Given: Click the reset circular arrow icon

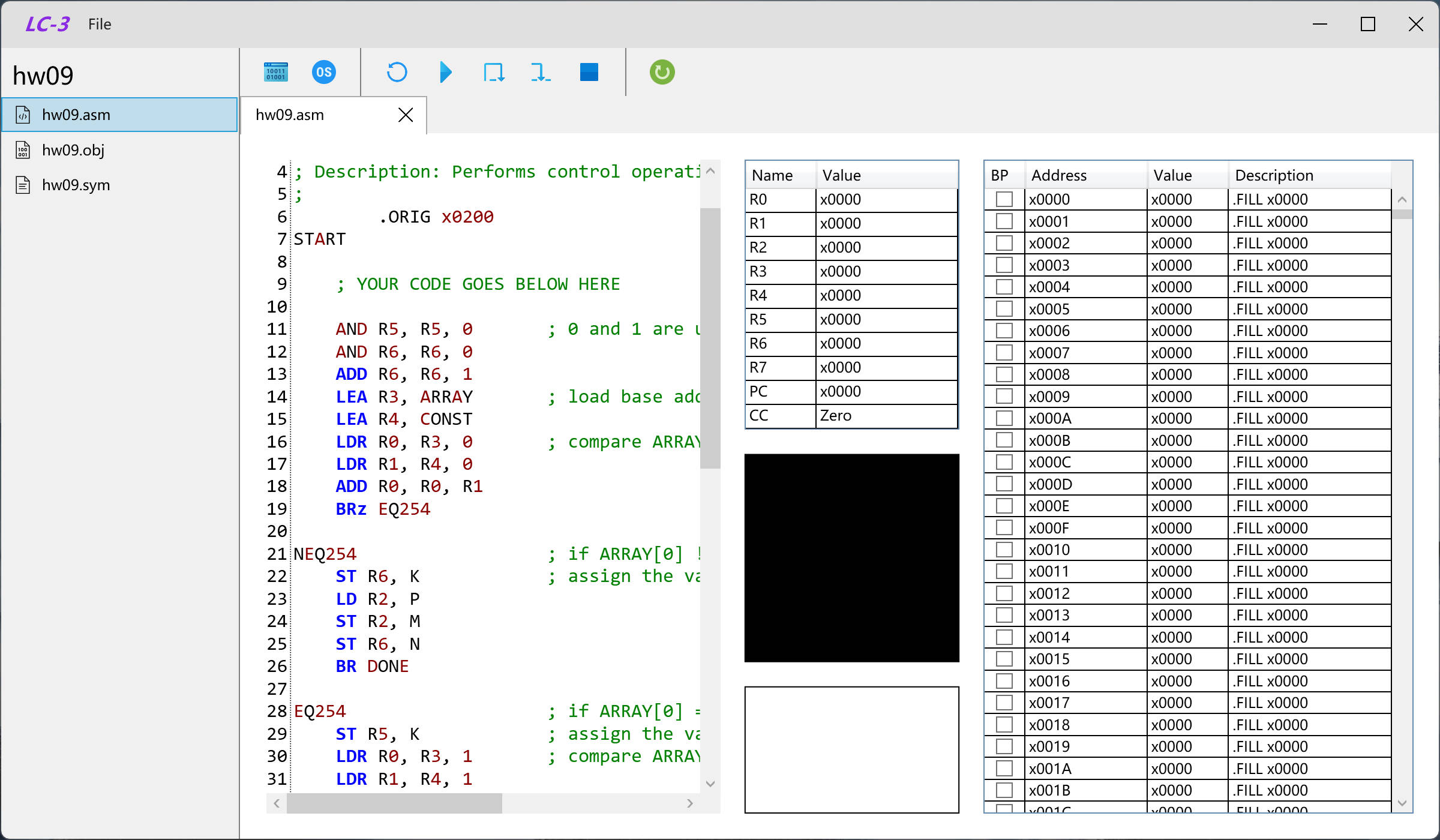Looking at the screenshot, I should (x=397, y=72).
